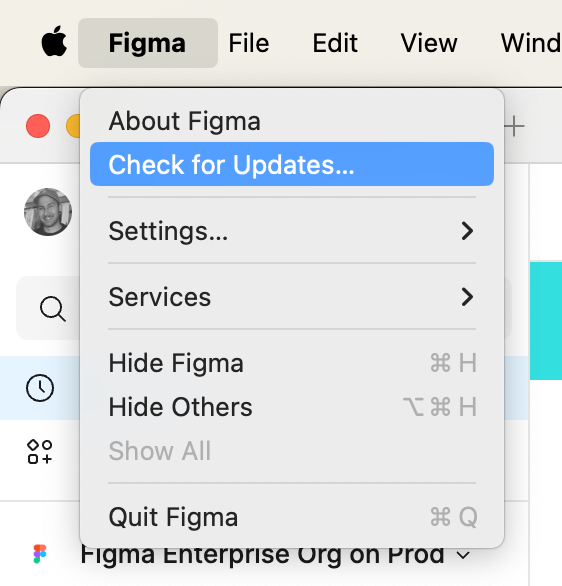562x586 pixels.
Task: Open the Community shapes-plus icon
Action: (40, 452)
